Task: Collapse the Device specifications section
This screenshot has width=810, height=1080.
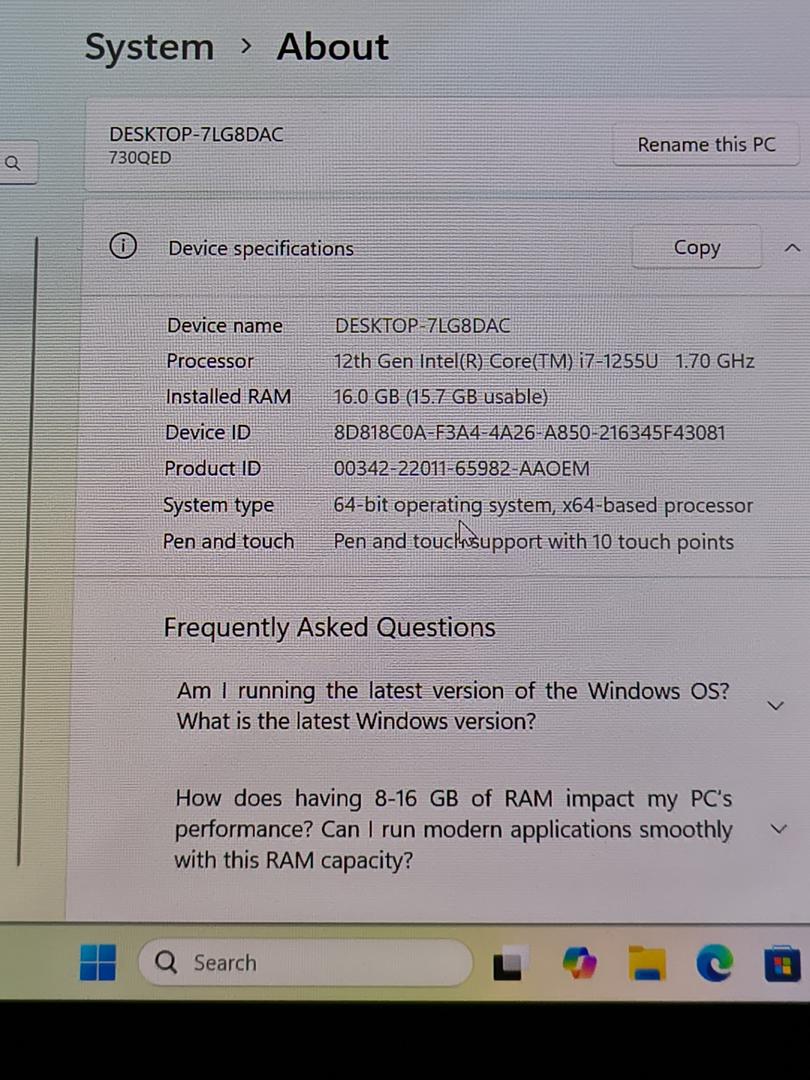Action: coord(793,248)
